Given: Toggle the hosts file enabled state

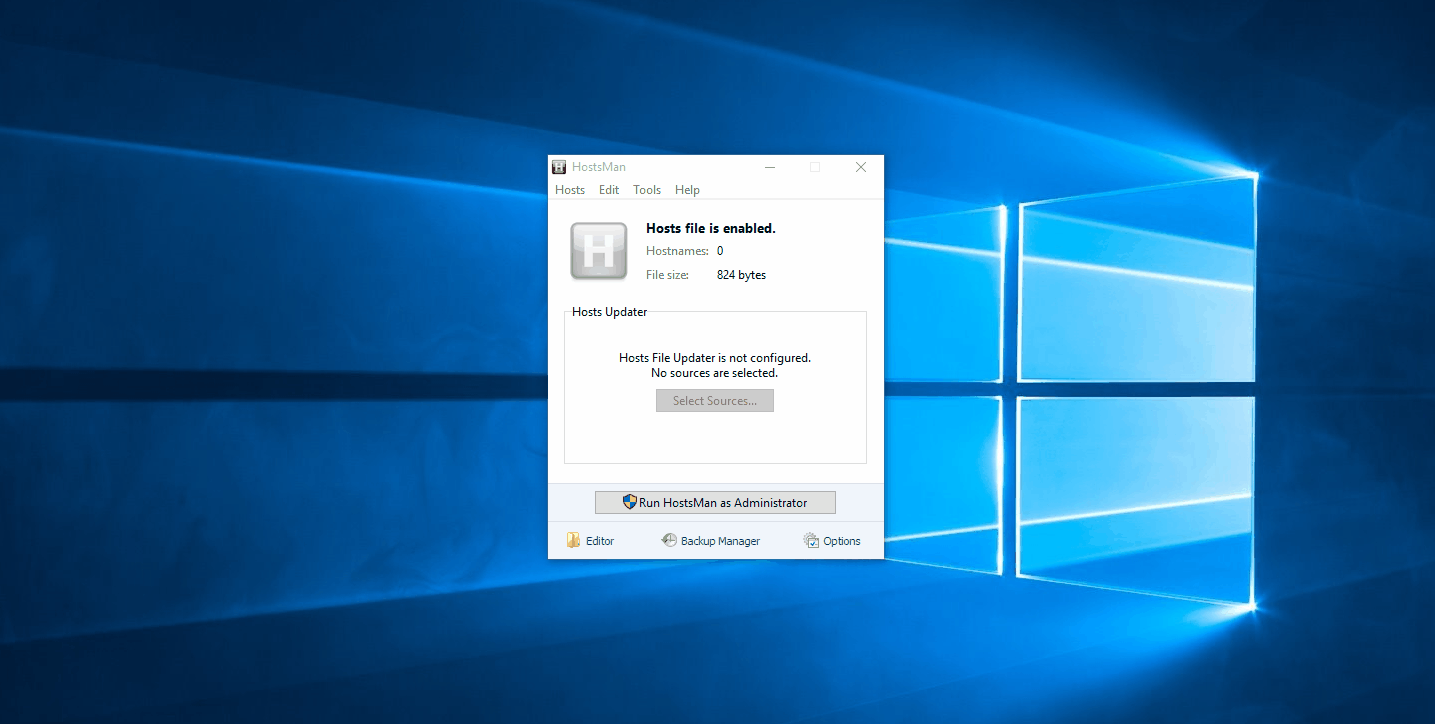Looking at the screenshot, I should coord(710,228).
